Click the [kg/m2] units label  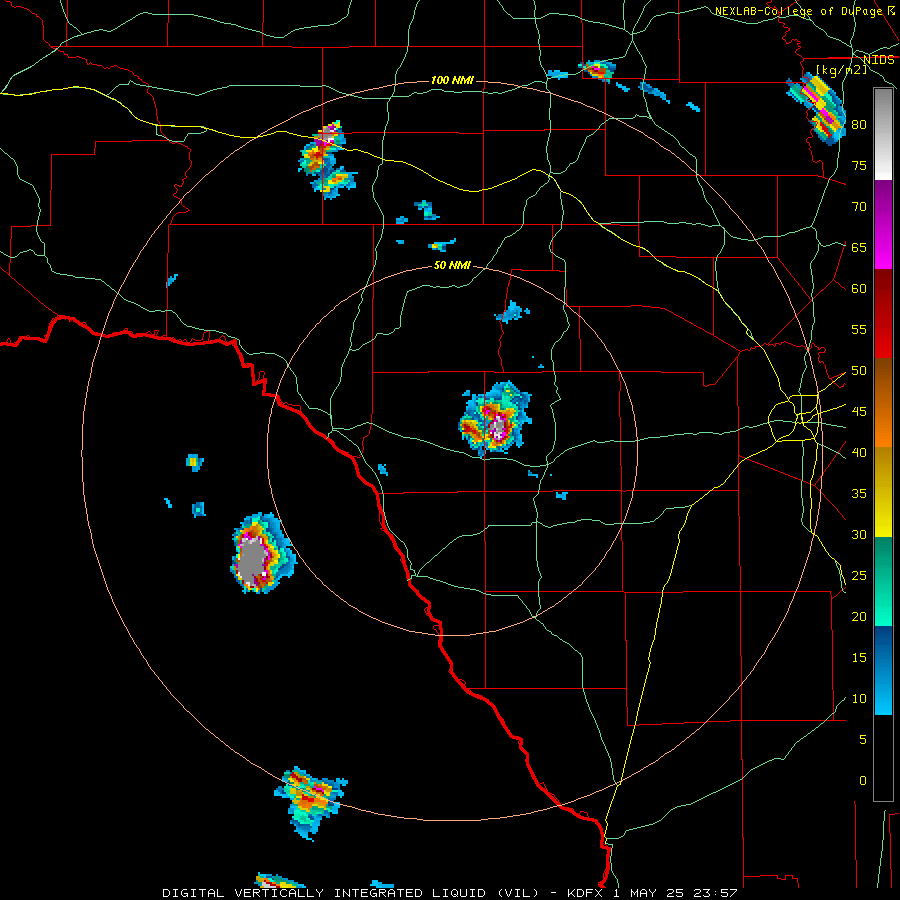(841, 70)
